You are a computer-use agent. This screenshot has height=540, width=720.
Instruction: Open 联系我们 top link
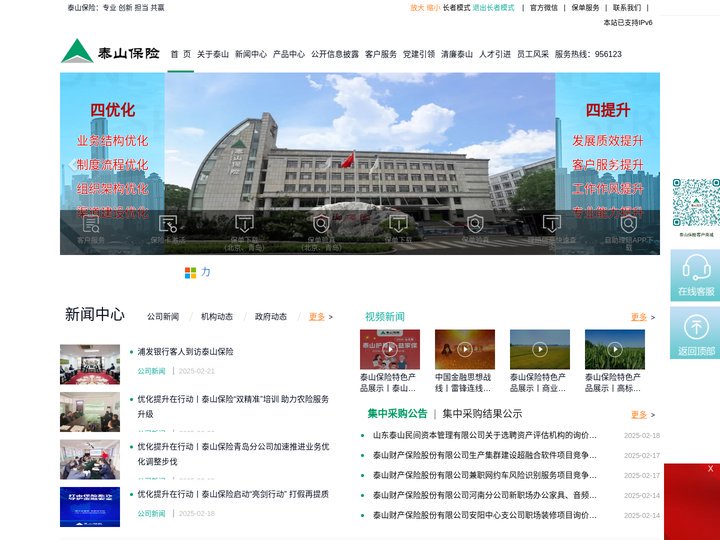[x=627, y=8]
